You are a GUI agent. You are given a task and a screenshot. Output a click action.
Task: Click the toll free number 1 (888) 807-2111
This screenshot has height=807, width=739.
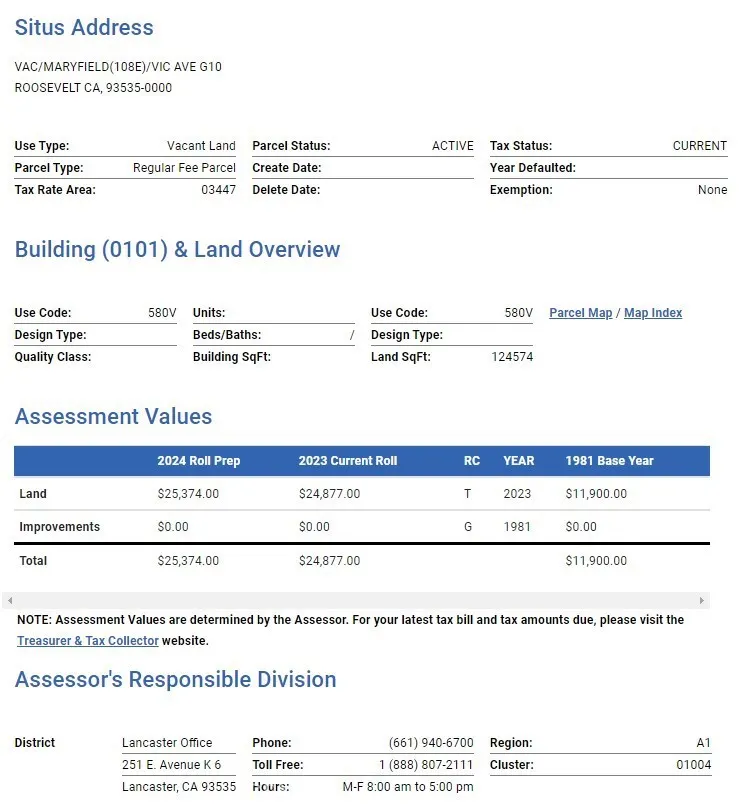coord(425,765)
